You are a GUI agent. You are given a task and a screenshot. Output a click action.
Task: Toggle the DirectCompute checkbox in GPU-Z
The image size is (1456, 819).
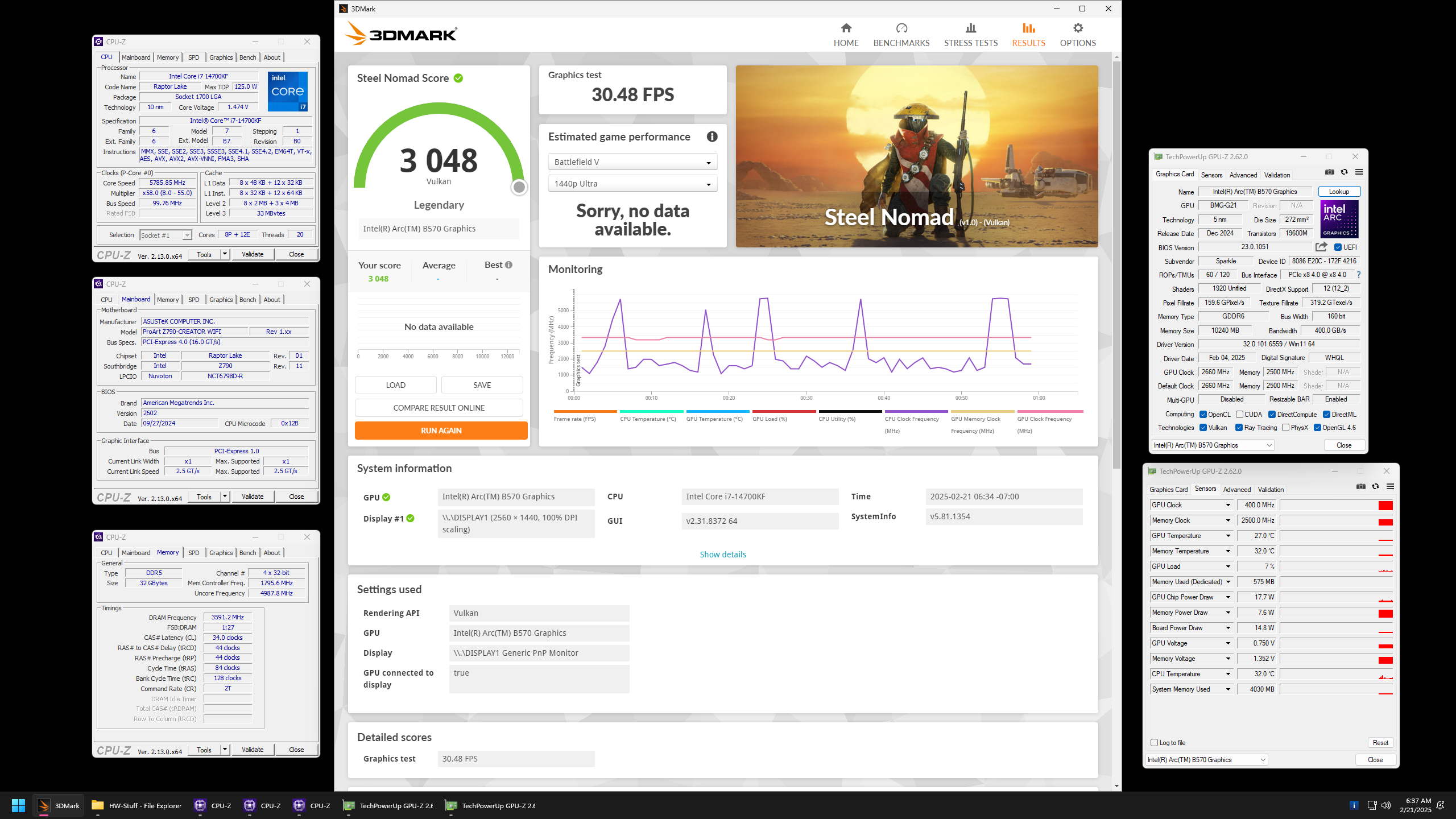point(1272,415)
